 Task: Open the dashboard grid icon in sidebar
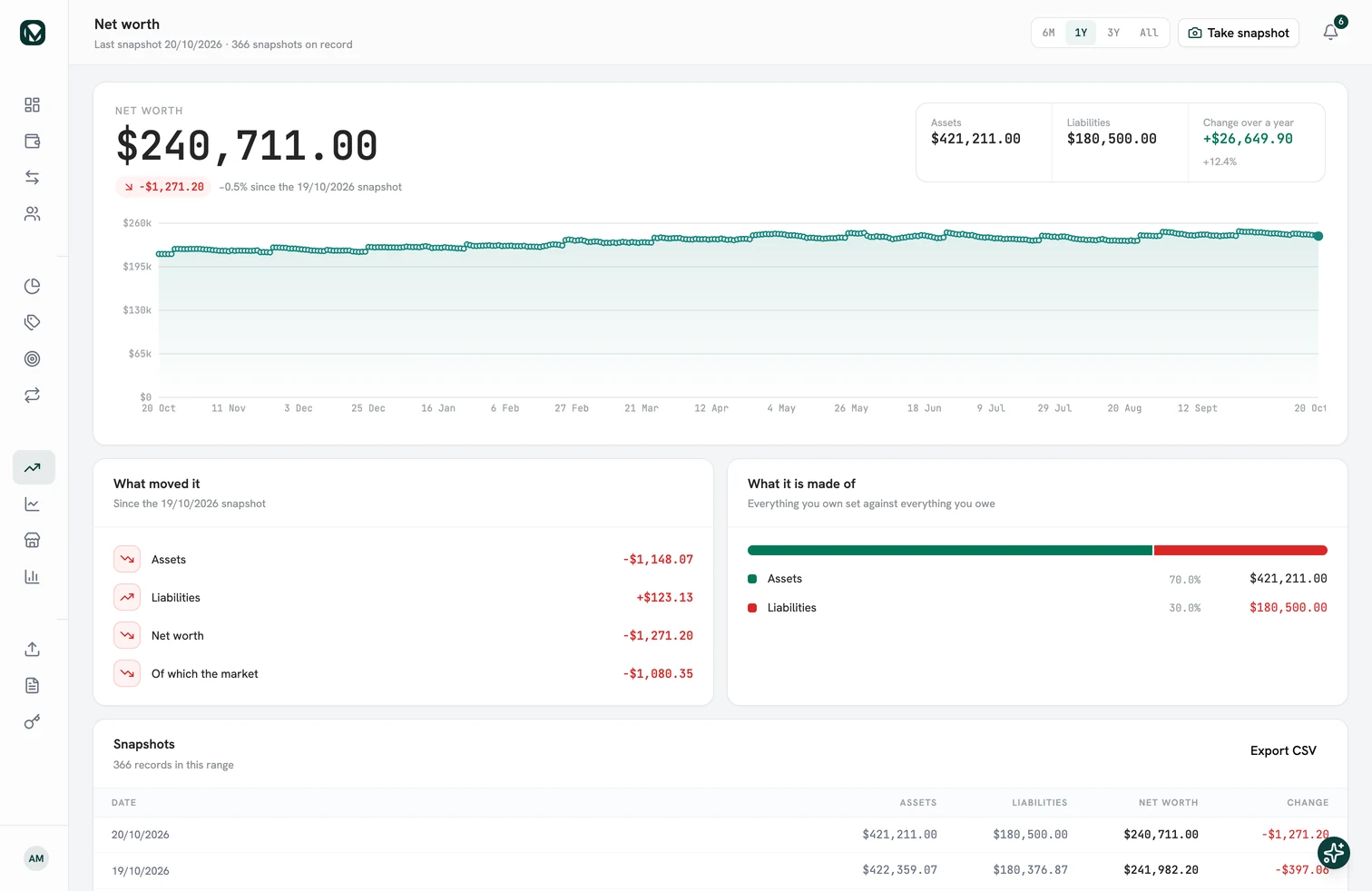(33, 105)
